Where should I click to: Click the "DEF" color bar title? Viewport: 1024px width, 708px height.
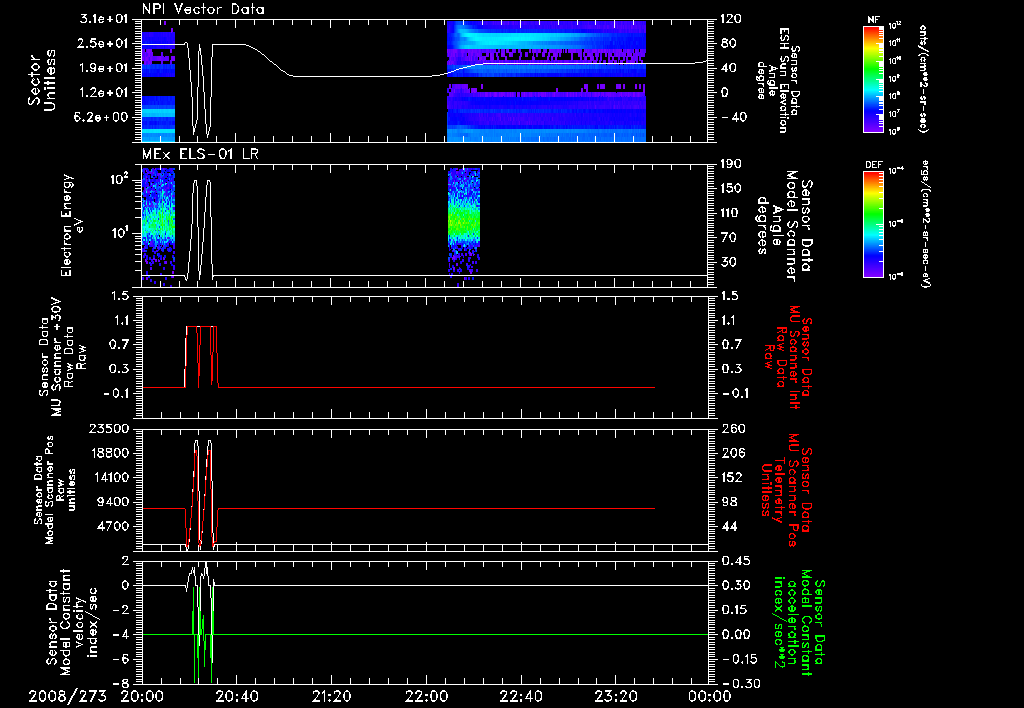874,165
